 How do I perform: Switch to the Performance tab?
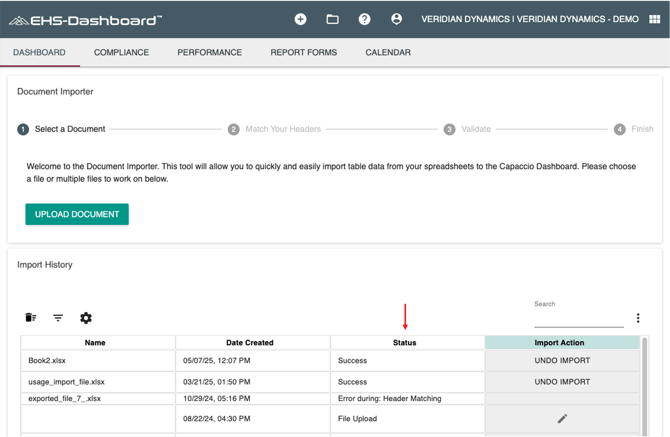coord(209,52)
